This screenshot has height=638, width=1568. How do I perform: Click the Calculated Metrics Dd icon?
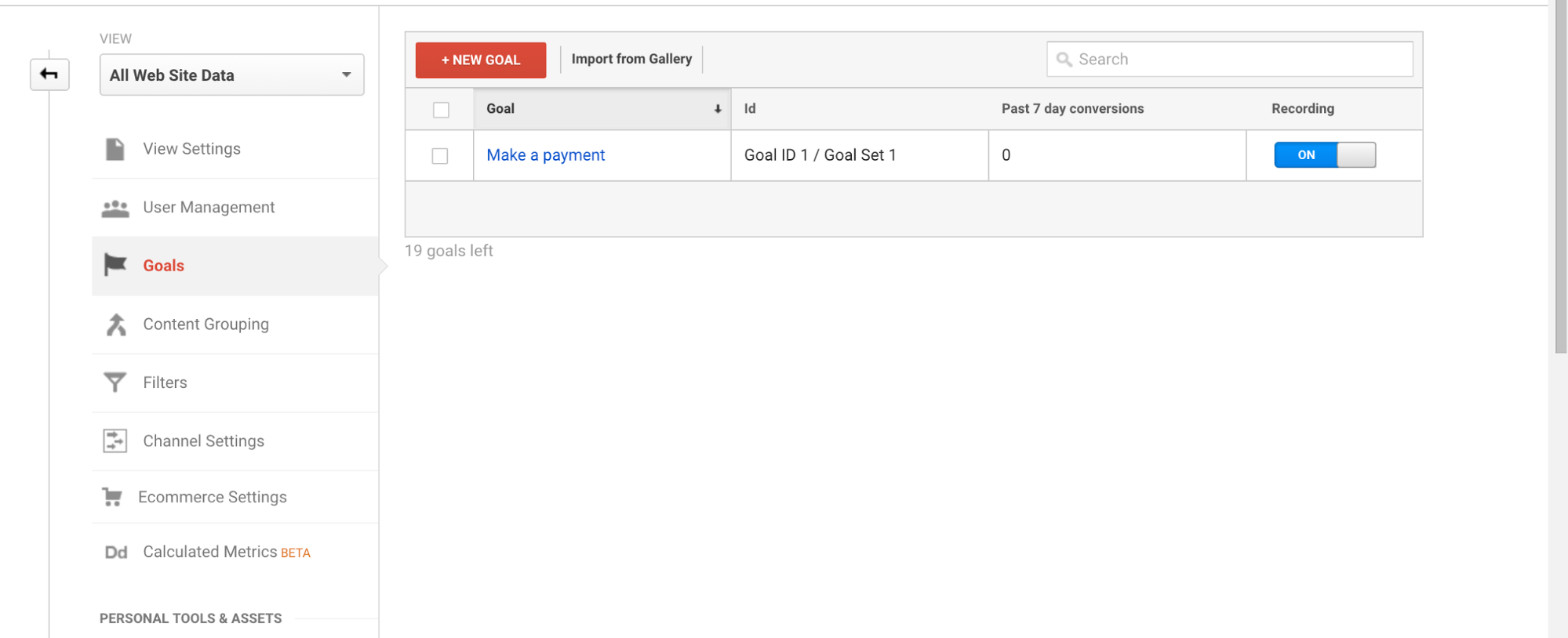(116, 553)
